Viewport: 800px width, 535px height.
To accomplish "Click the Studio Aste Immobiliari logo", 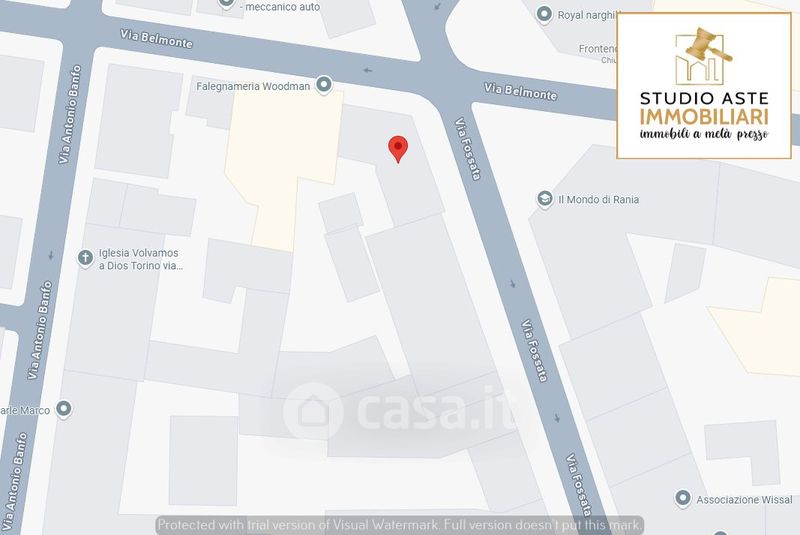I will point(704,86).
